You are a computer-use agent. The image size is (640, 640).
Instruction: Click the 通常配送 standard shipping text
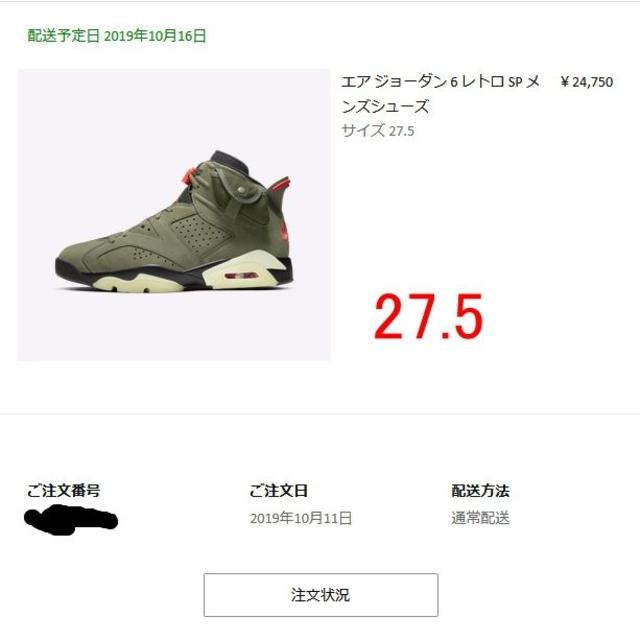point(480,518)
